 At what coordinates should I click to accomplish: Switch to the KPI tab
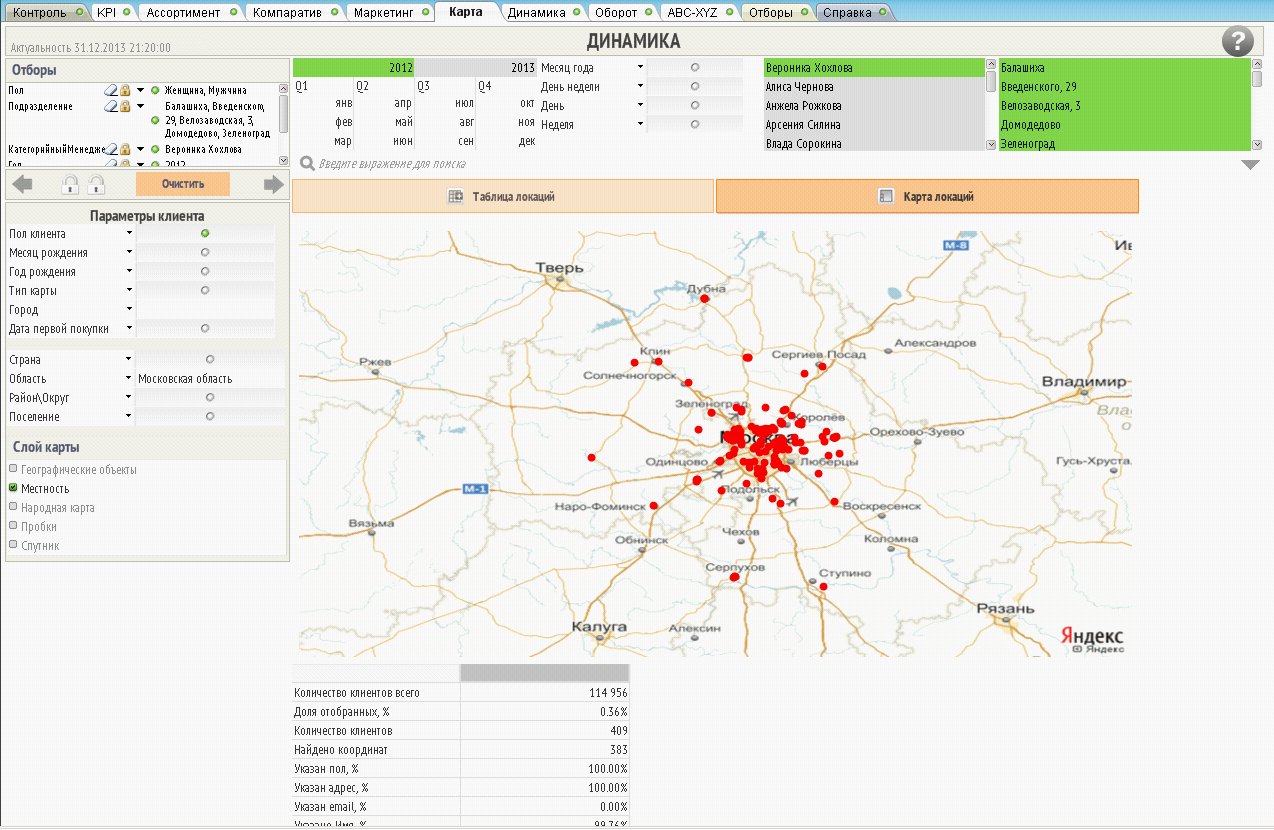[x=112, y=13]
